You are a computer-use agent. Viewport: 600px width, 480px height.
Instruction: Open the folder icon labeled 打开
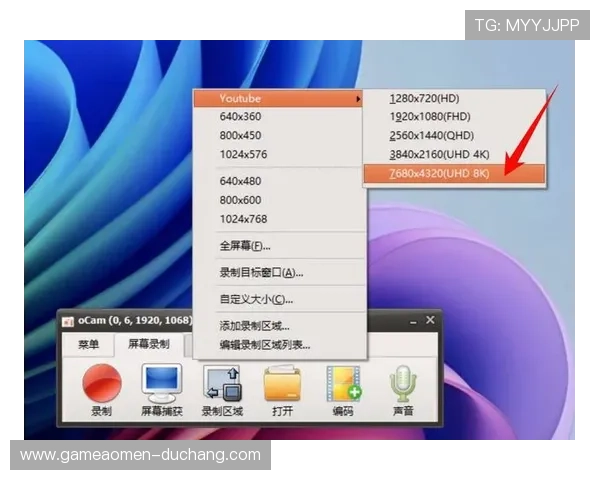282,384
